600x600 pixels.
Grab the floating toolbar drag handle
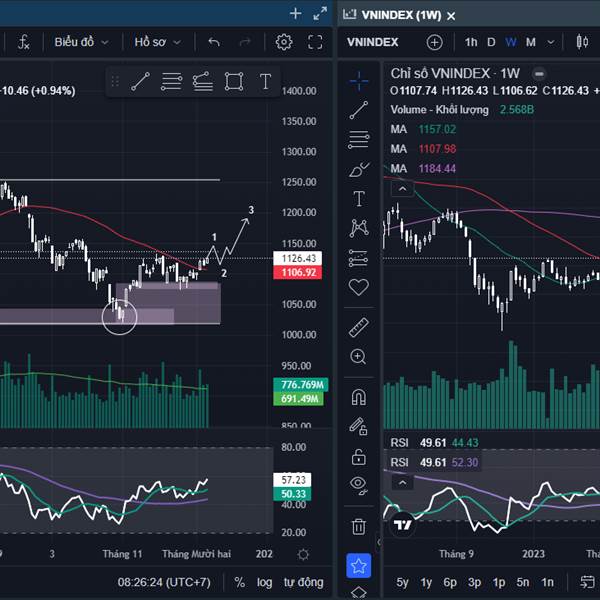(115, 82)
